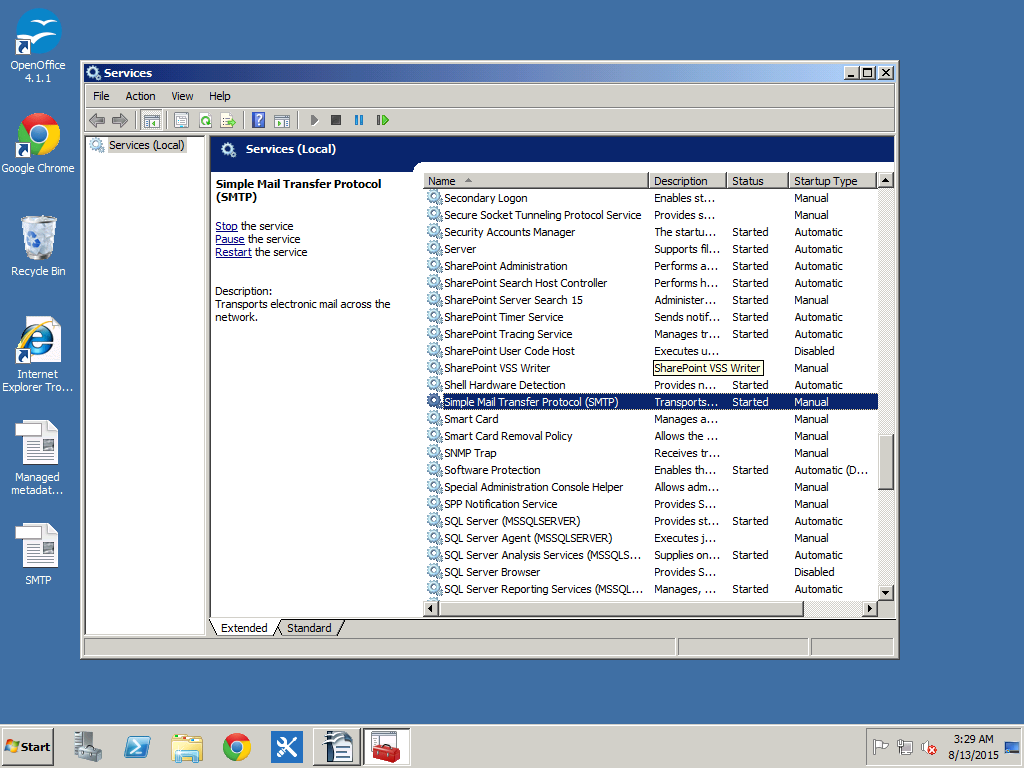Viewport: 1024px width, 768px height.
Task: Click the Pause Service toolbar button
Action: pos(359,120)
